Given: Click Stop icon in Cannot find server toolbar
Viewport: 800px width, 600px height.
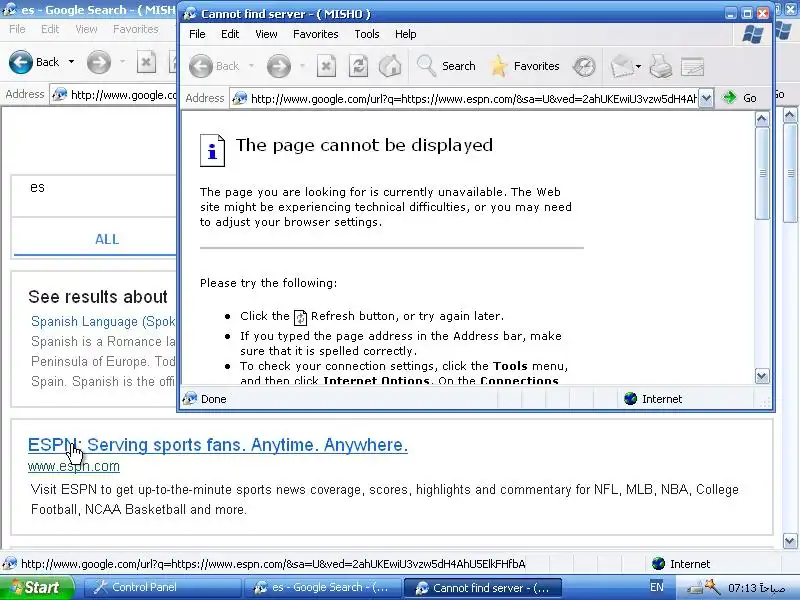Looking at the screenshot, I should (x=326, y=66).
